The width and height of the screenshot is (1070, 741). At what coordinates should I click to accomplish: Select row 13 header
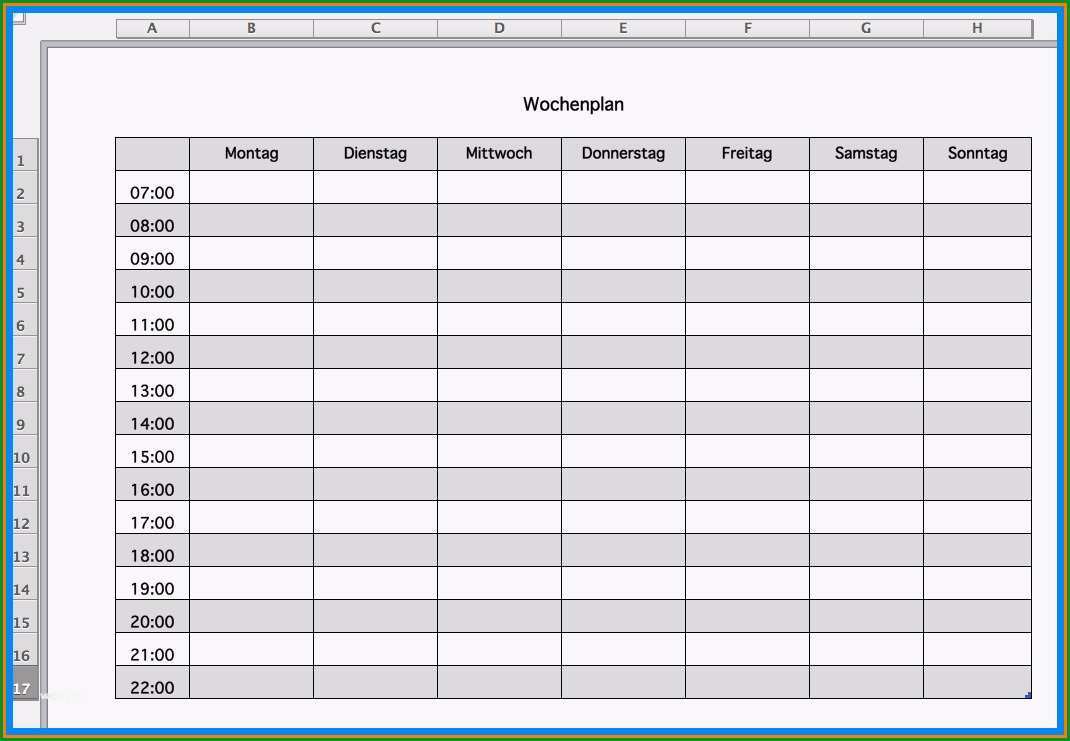[25, 550]
